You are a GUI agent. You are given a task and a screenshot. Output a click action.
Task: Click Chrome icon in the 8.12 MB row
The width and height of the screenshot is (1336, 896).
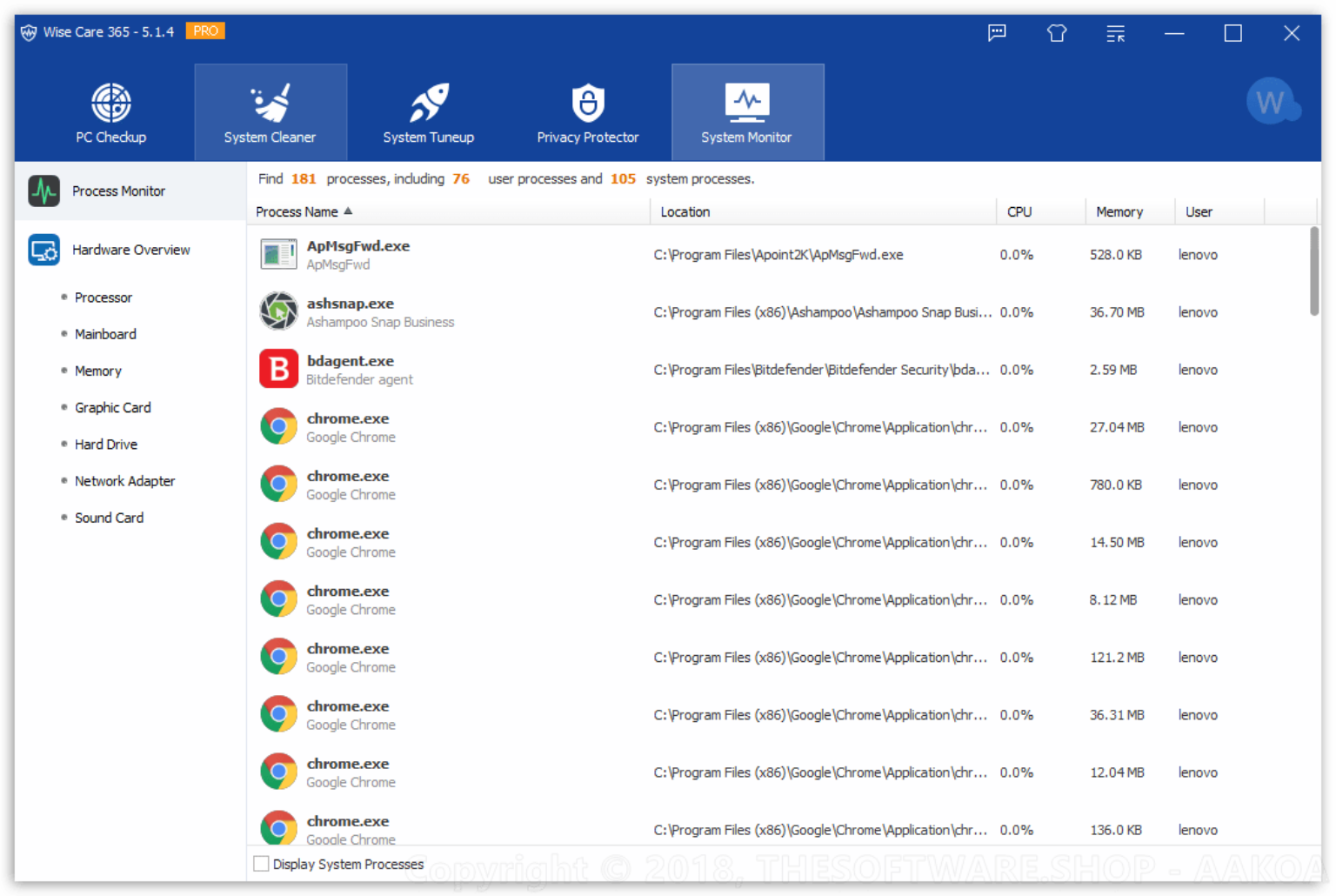click(278, 599)
